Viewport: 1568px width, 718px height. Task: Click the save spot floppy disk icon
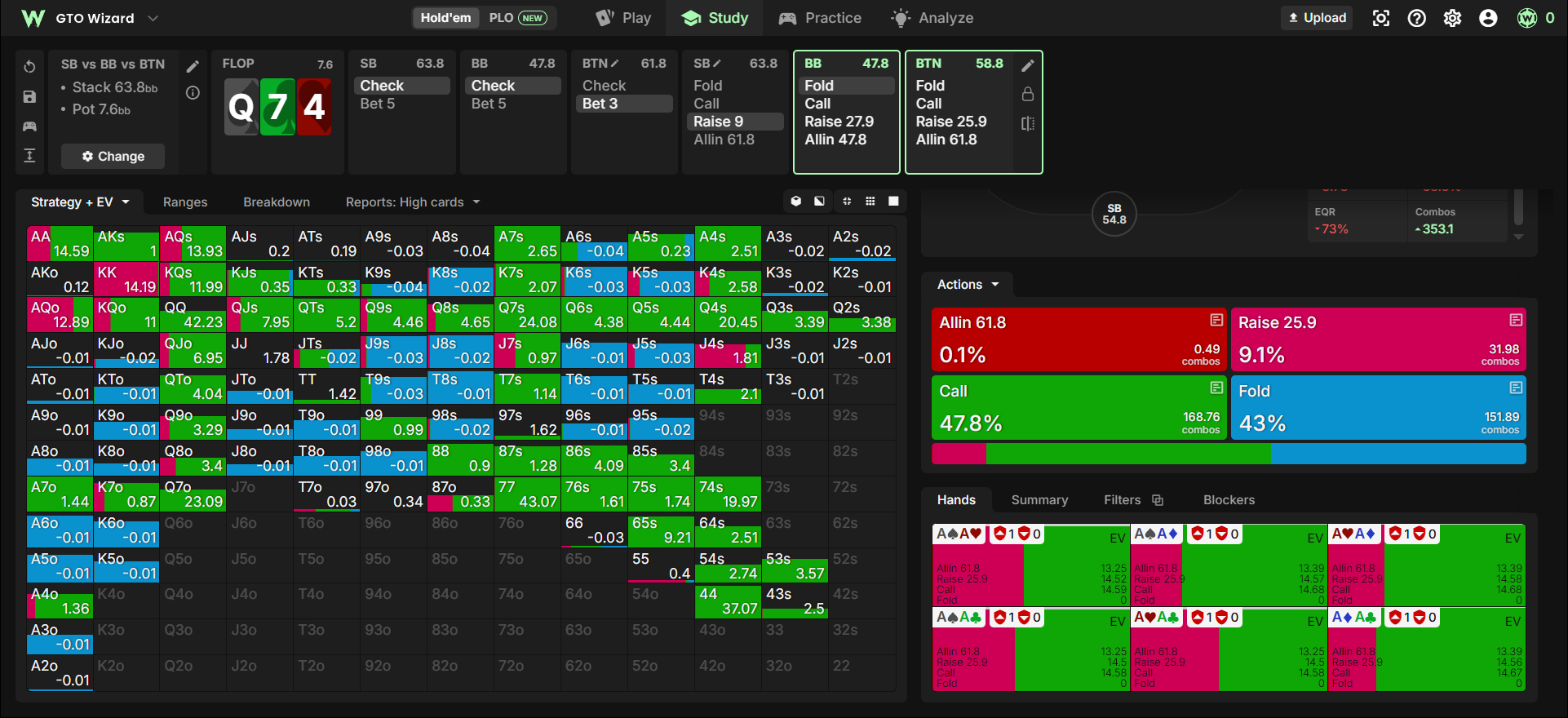(29, 97)
